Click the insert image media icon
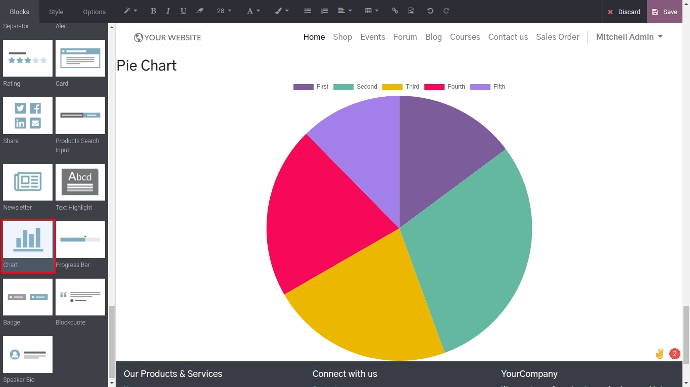The width and height of the screenshot is (690, 387). (x=411, y=11)
